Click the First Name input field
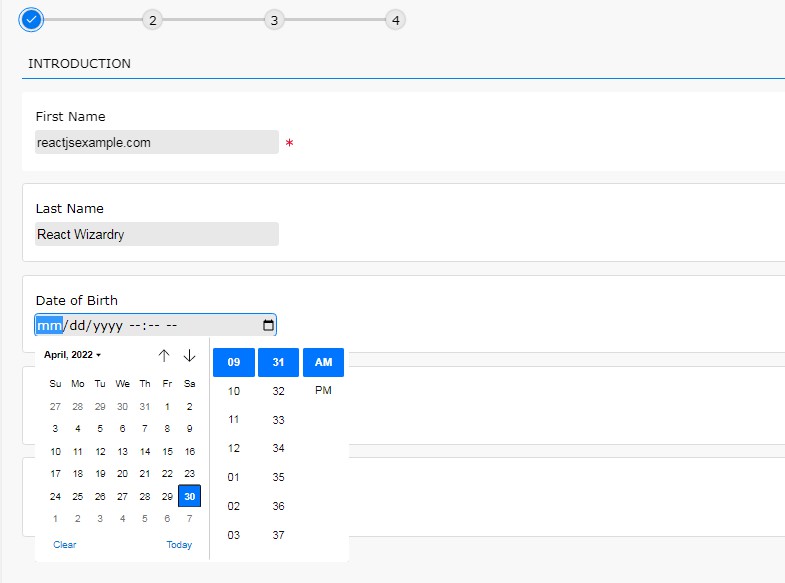This screenshot has height=583, width=785. [x=156, y=142]
